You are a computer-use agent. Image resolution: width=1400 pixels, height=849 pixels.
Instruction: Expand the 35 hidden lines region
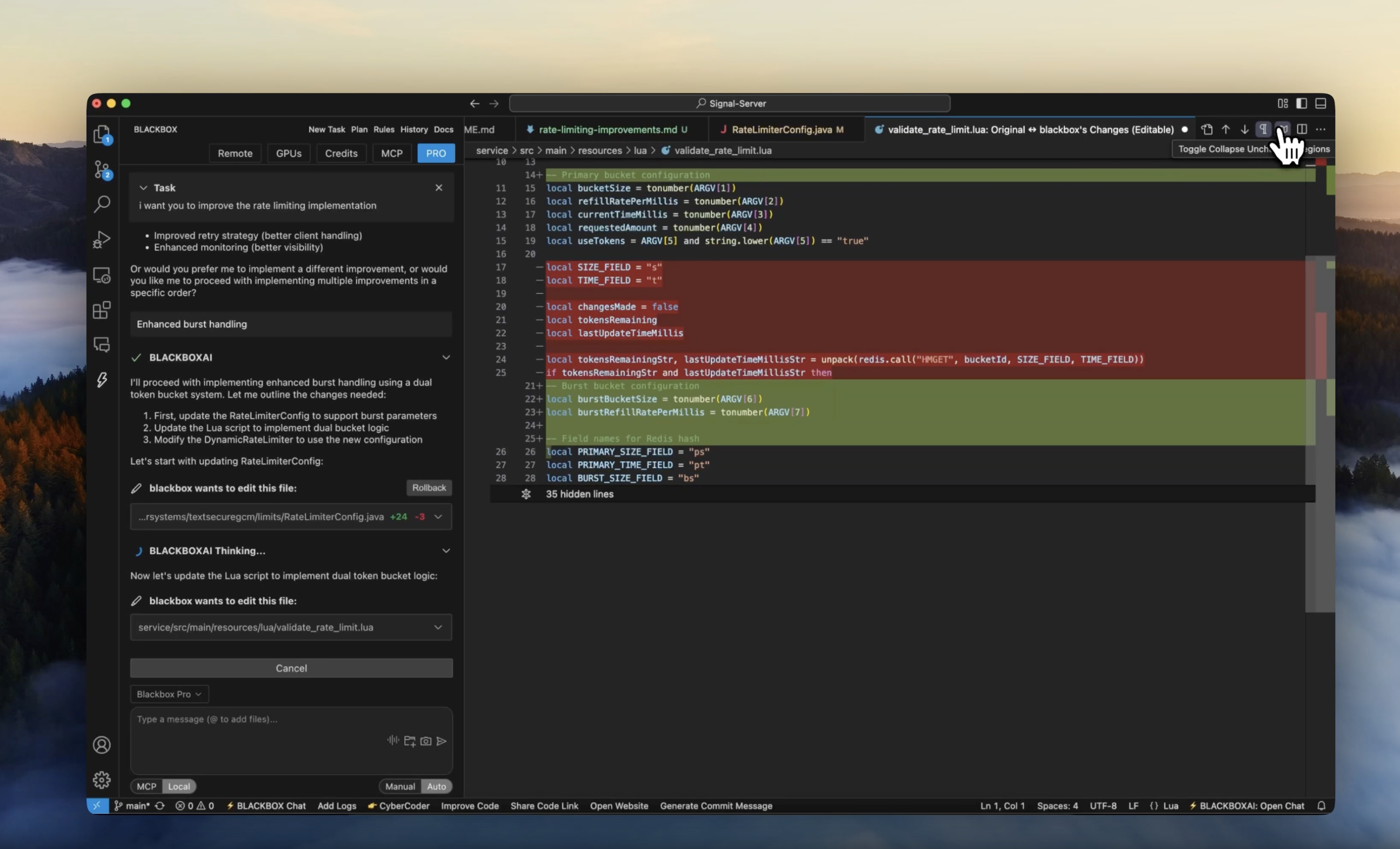580,494
